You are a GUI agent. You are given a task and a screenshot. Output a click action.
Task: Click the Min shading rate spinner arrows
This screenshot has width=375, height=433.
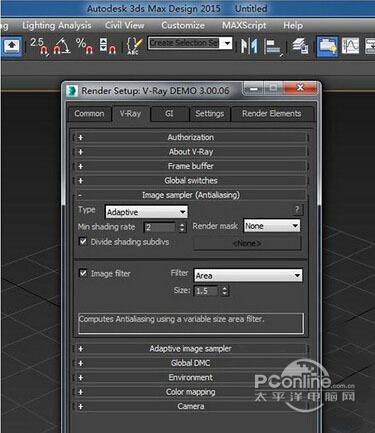click(182, 227)
